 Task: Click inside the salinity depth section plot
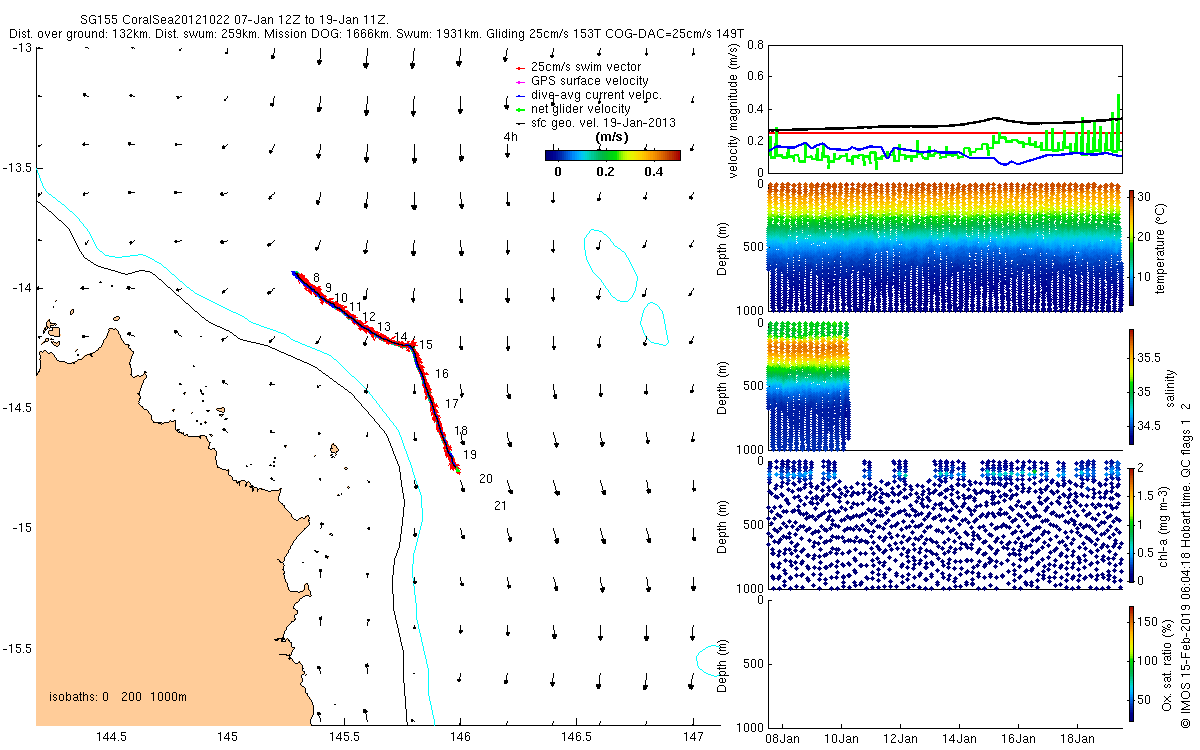[945, 386]
